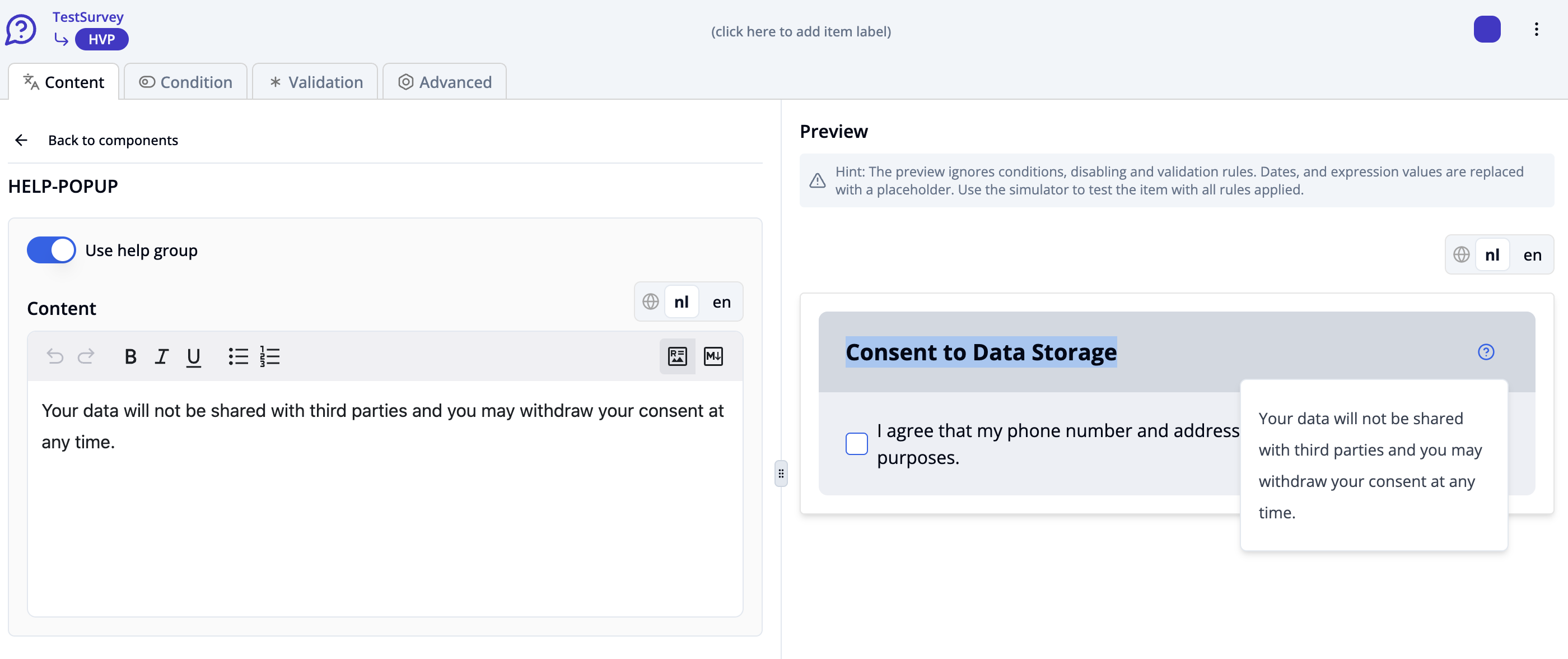Grab the panel divider drag handle
The height and width of the screenshot is (659, 1568).
[x=781, y=474]
